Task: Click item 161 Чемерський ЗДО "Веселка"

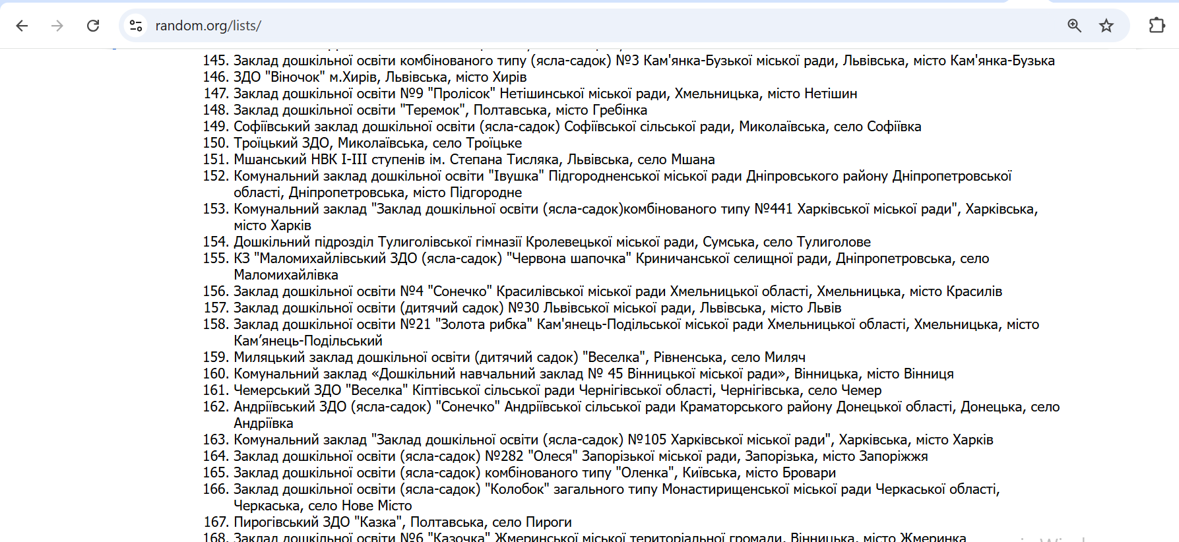Action: [557, 390]
